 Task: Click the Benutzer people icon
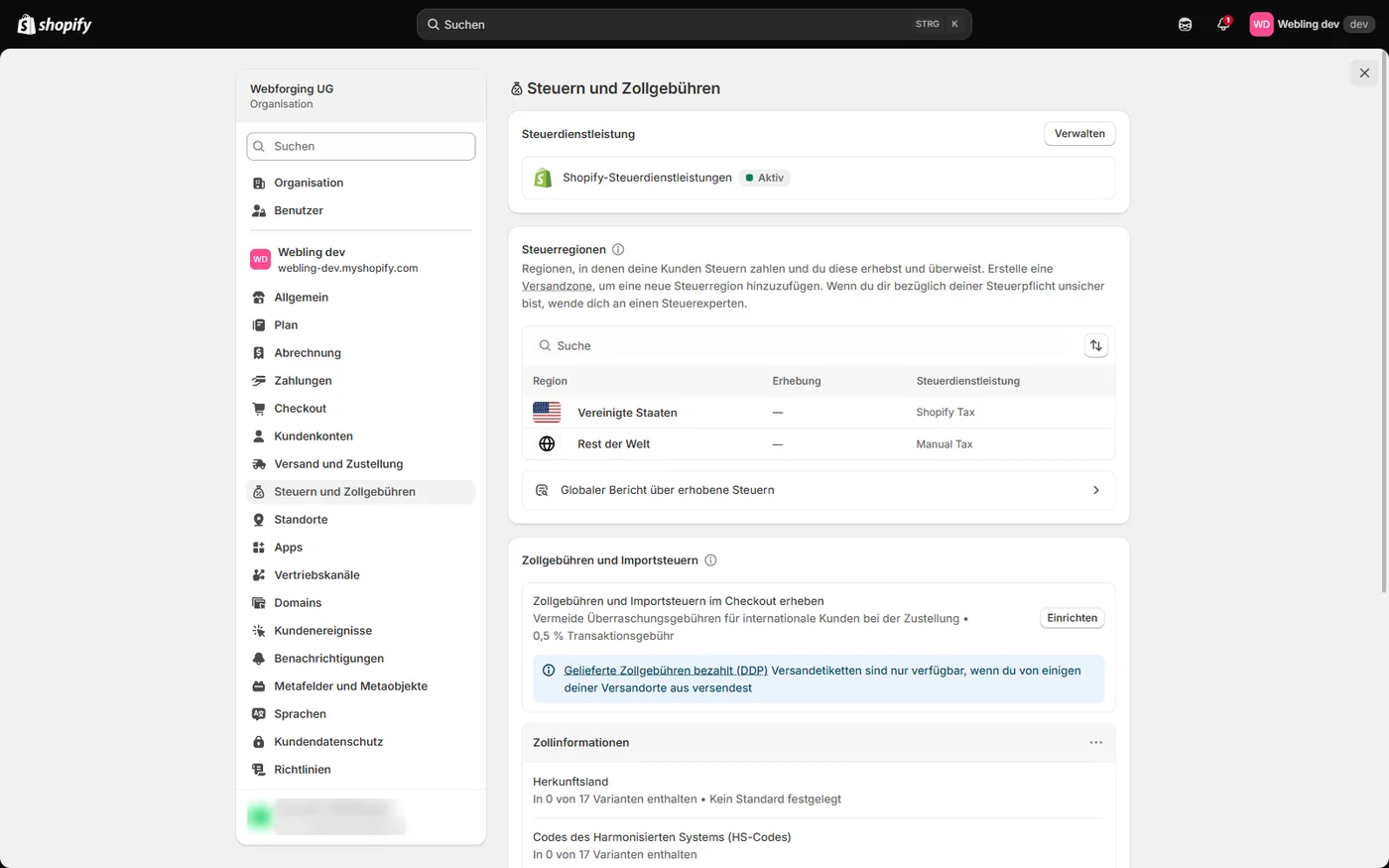259,210
